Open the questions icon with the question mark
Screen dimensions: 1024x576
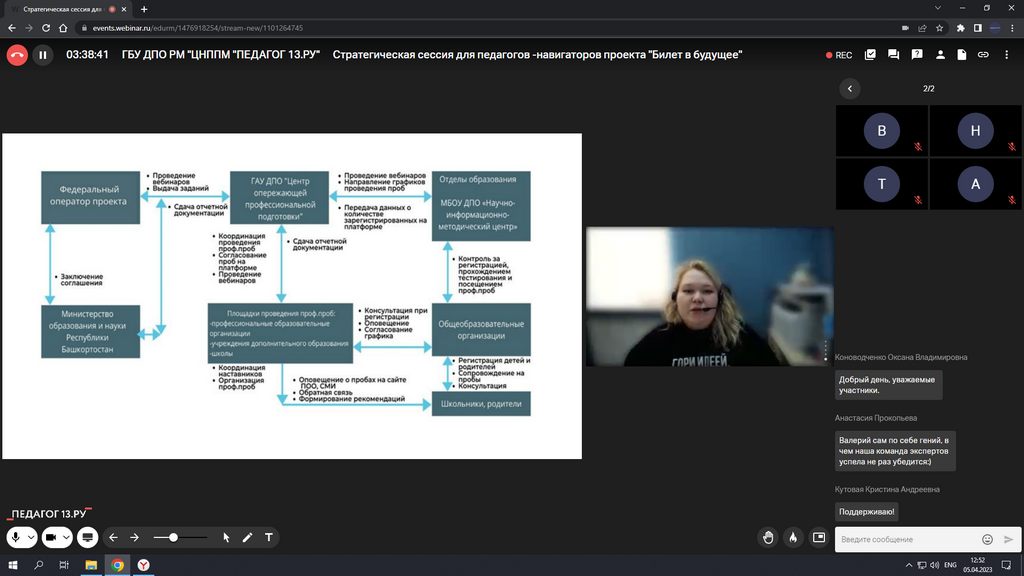click(x=917, y=55)
